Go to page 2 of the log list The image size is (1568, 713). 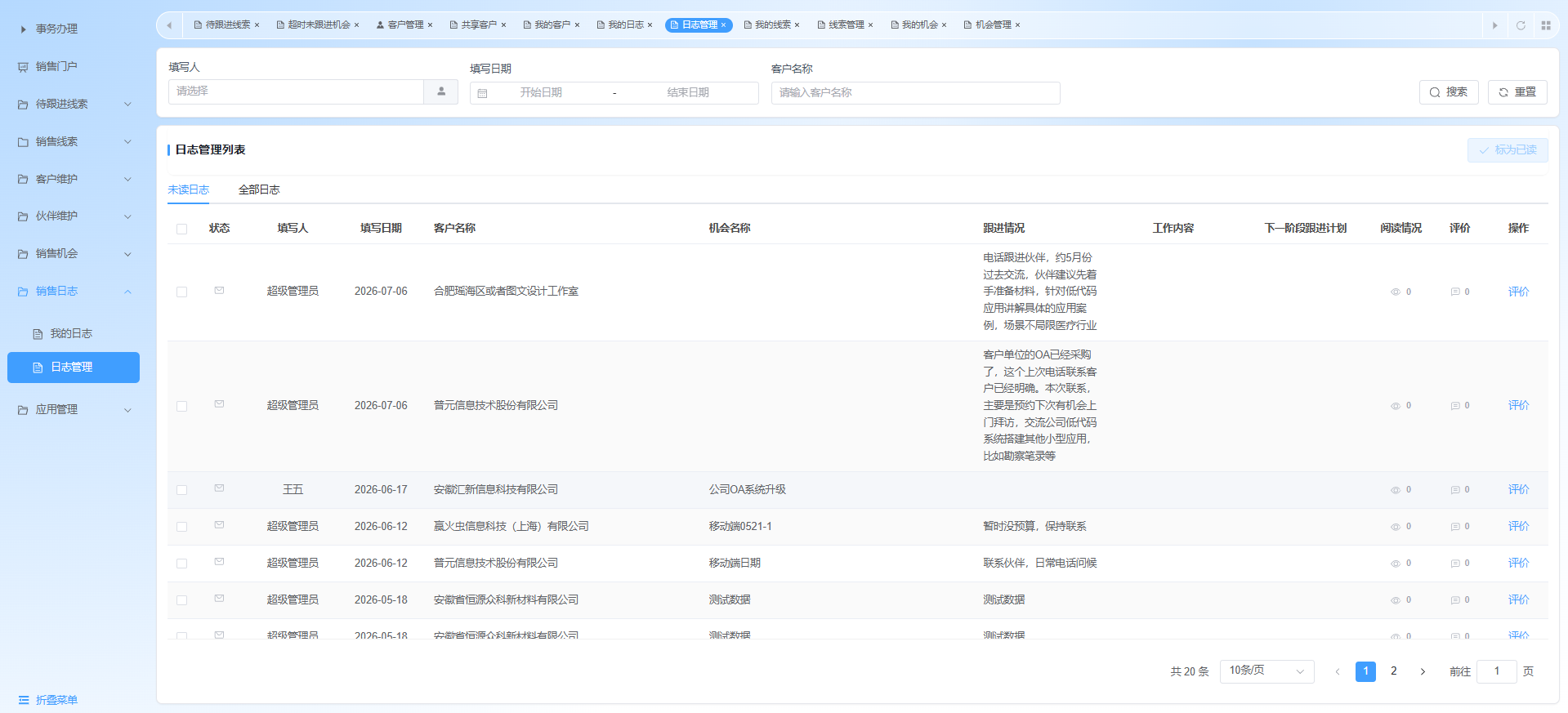pyautogui.click(x=1394, y=671)
